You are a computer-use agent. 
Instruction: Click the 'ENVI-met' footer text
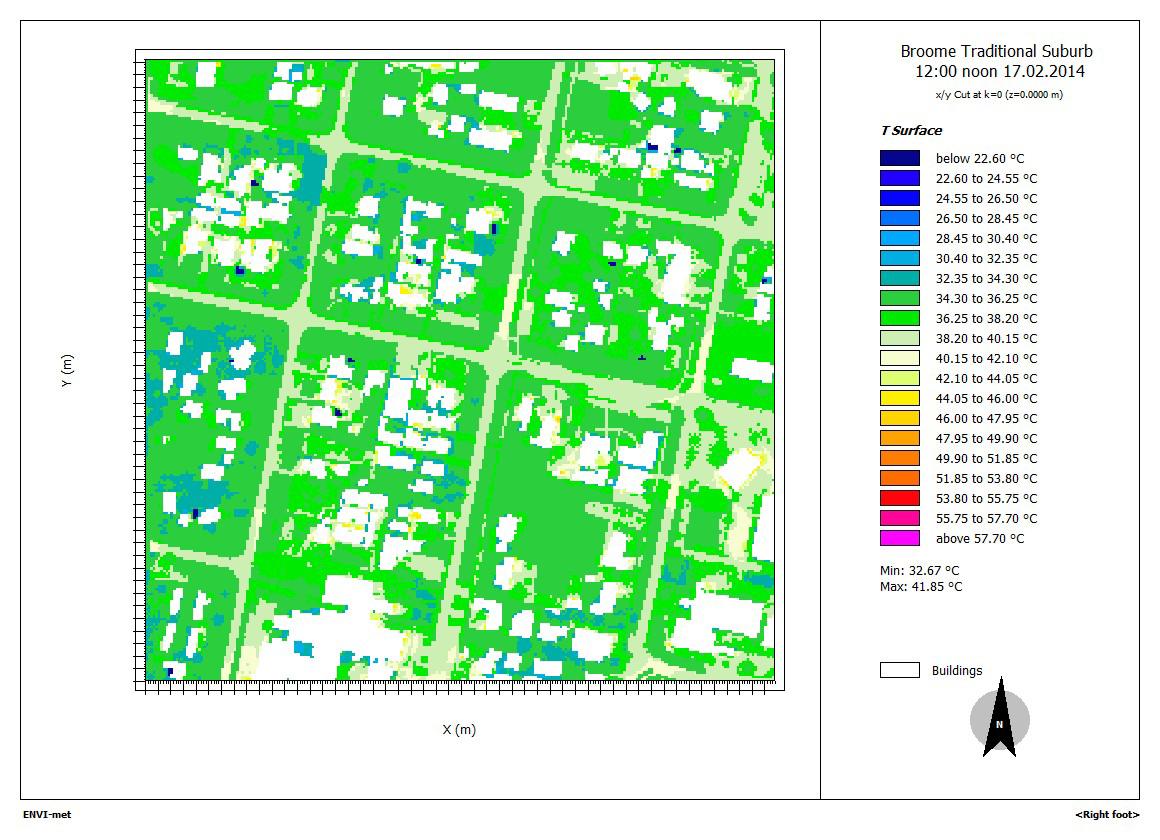[x=47, y=814]
